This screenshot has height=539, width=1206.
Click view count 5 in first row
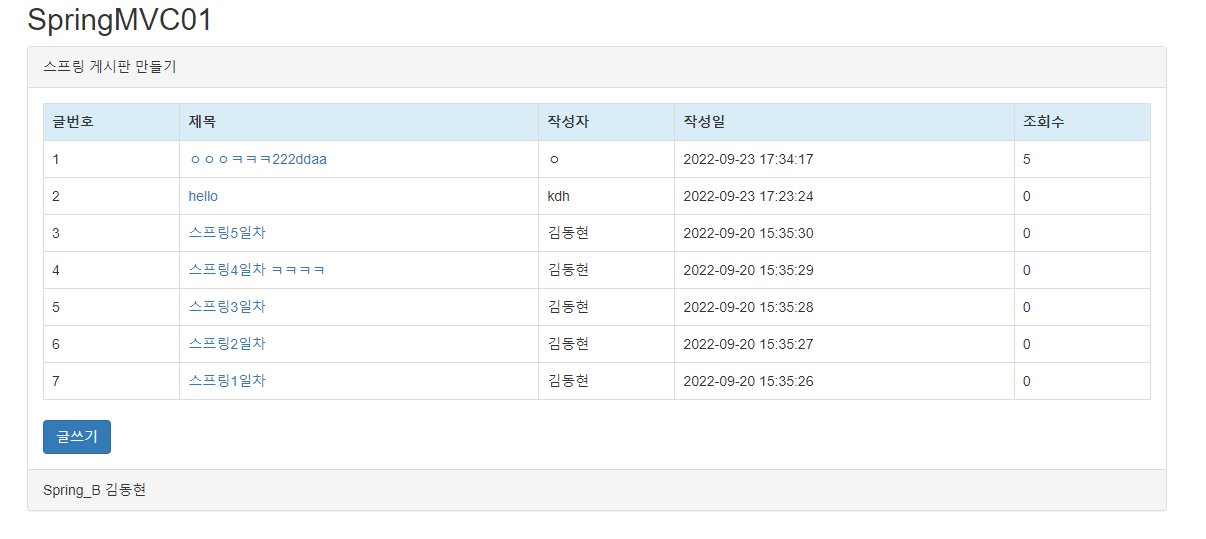click(1028, 159)
